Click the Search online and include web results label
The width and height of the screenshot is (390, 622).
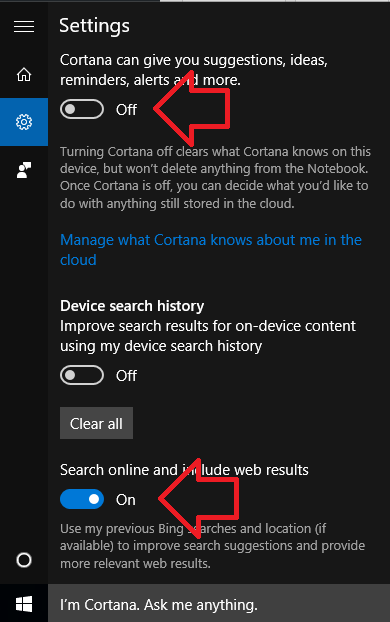pos(184,470)
